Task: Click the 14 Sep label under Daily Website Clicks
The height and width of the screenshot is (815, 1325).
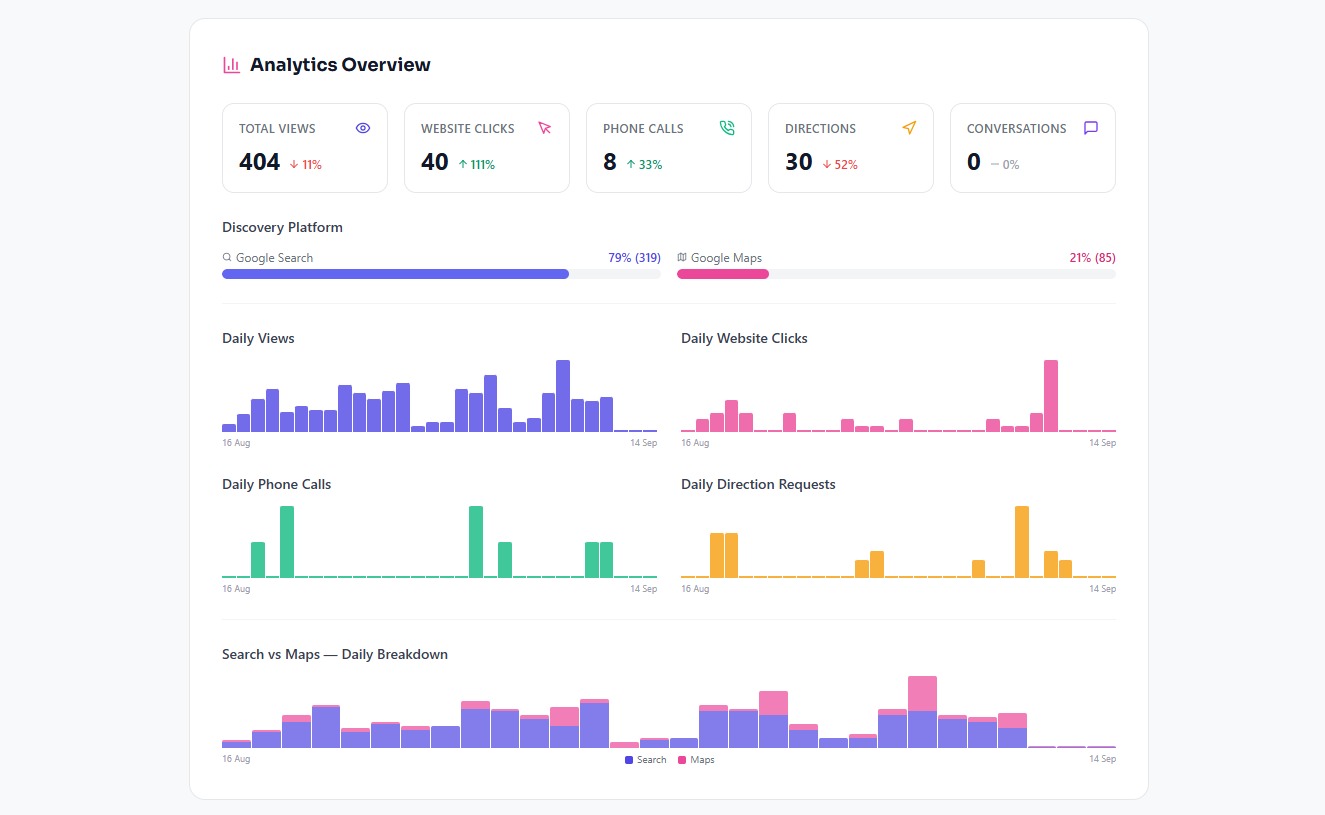Action: point(1102,443)
